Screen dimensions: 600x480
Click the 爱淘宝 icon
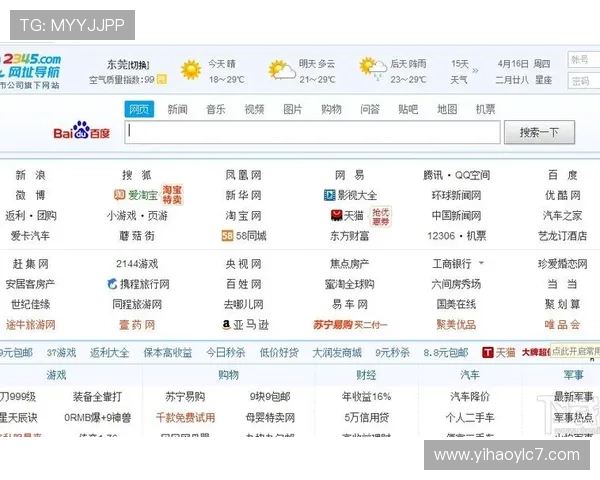(119, 195)
